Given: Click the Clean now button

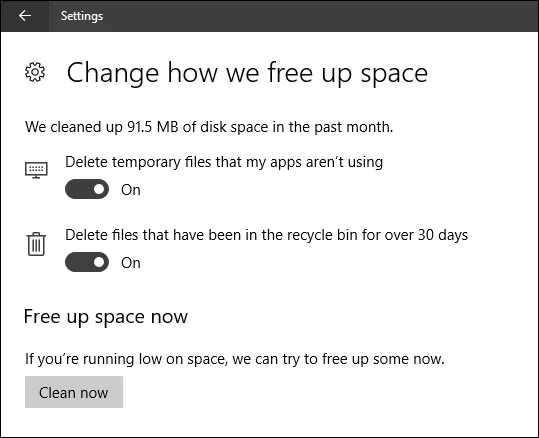Looking at the screenshot, I should (74, 392).
